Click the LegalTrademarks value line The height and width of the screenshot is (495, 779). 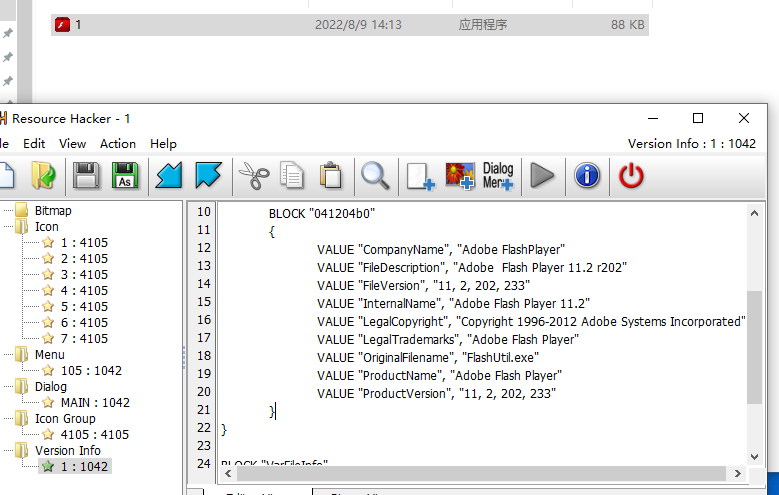448,339
